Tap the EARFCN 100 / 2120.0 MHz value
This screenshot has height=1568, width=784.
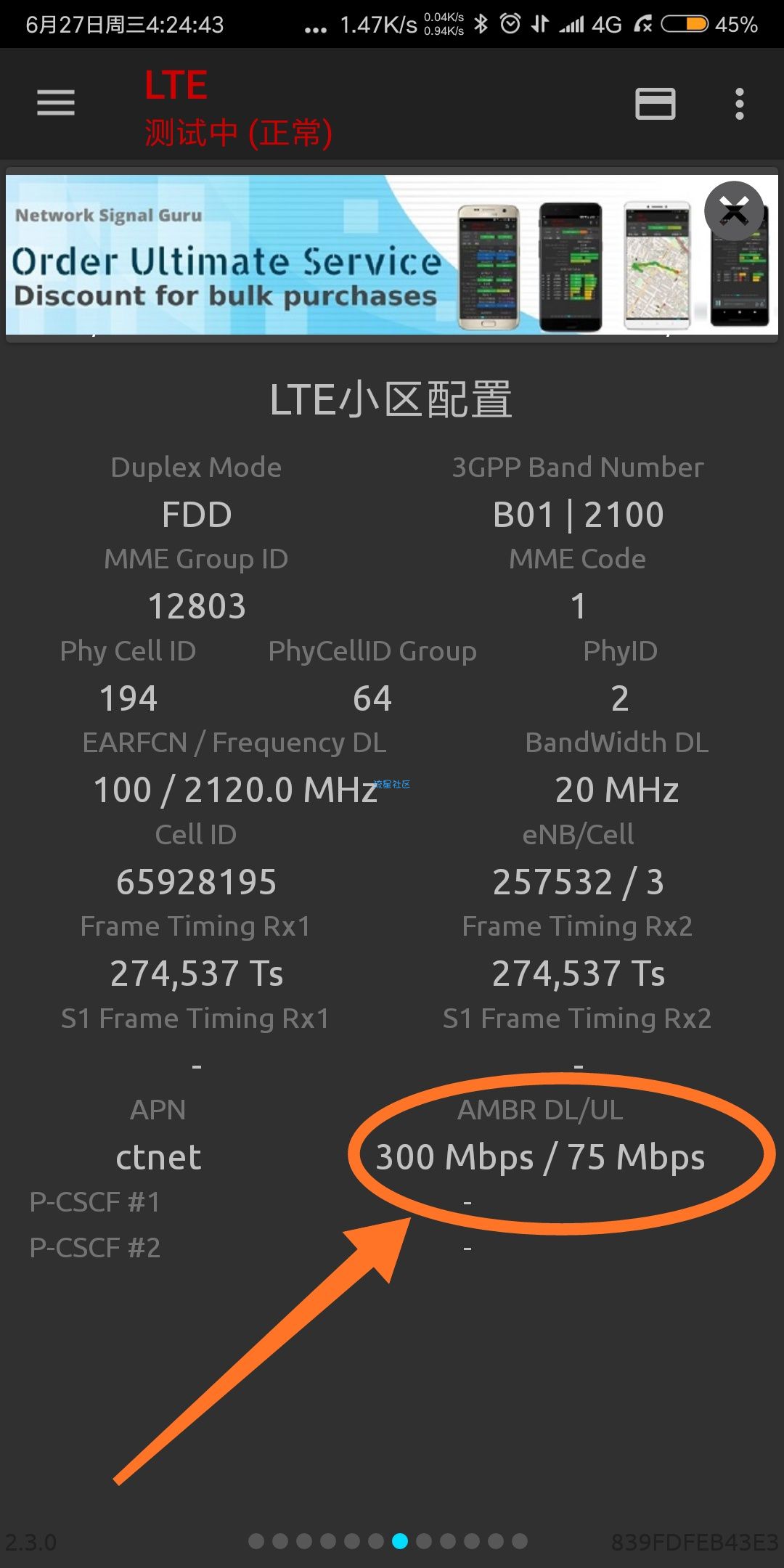[235, 790]
